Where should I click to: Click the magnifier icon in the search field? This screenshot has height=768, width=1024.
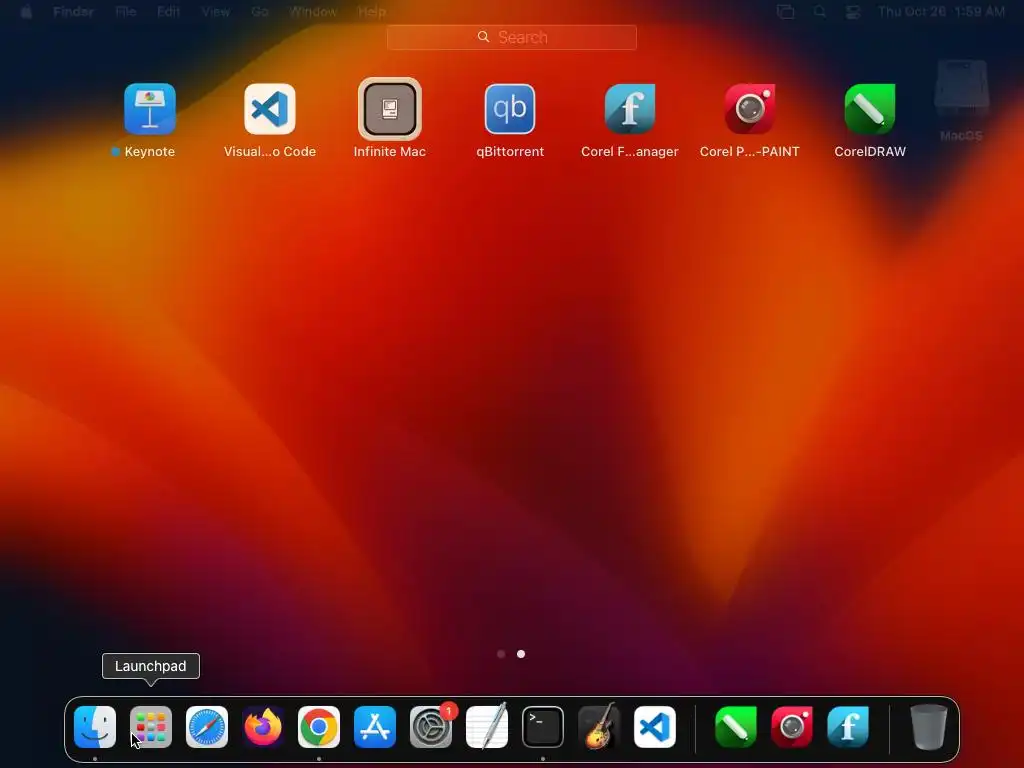[483, 37]
